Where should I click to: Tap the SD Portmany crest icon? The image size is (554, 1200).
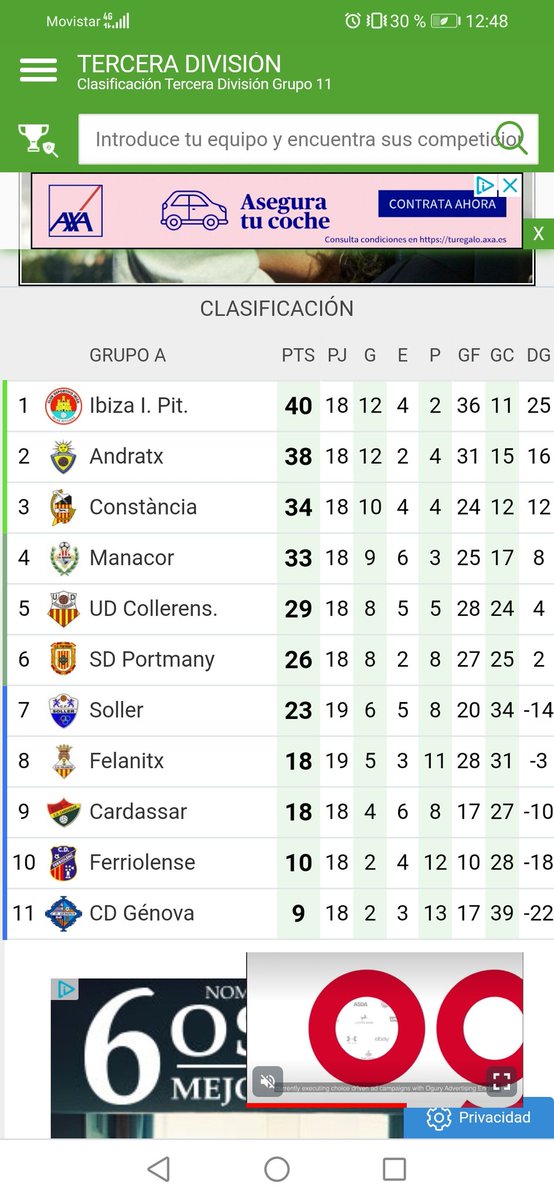(64, 660)
